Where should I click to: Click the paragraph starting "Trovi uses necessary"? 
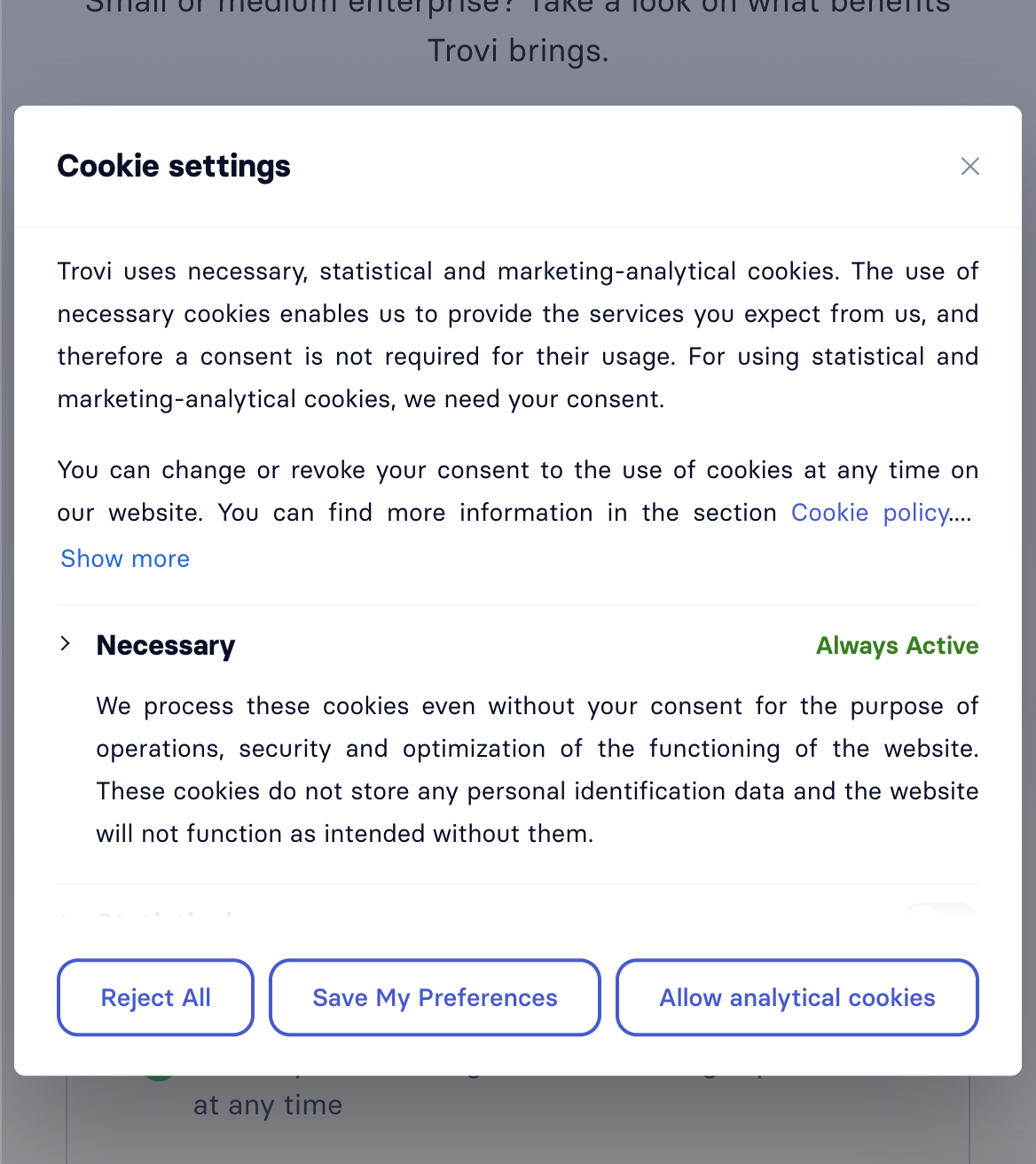click(x=518, y=335)
